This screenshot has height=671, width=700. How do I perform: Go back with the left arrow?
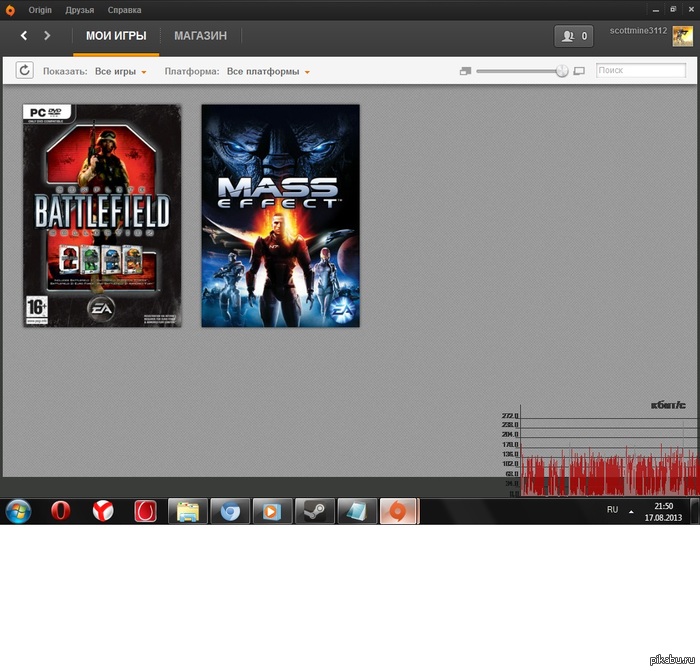click(x=24, y=36)
